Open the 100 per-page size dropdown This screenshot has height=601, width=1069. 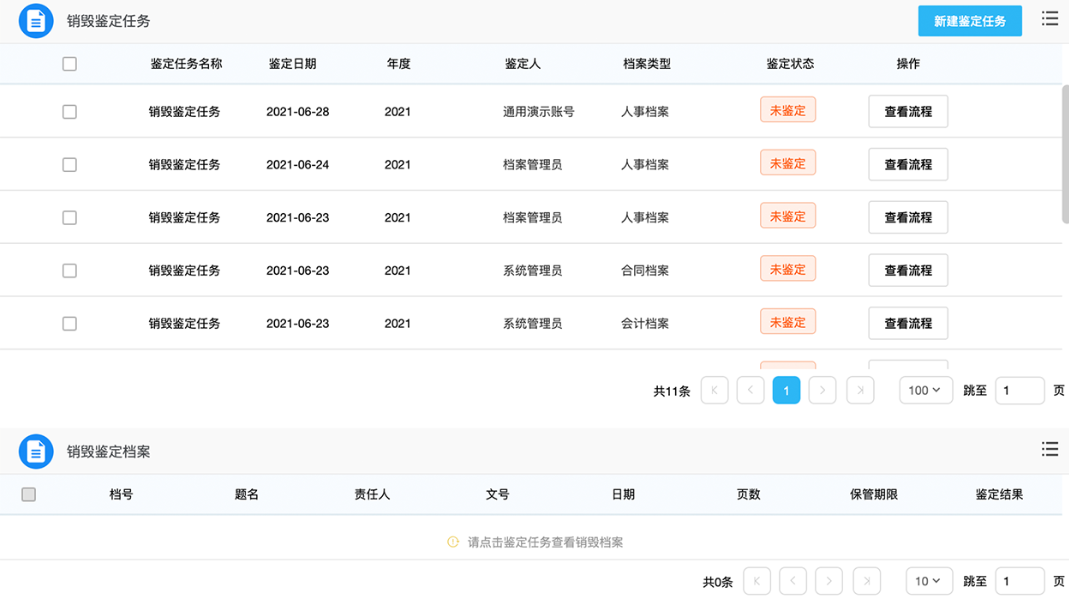925,391
